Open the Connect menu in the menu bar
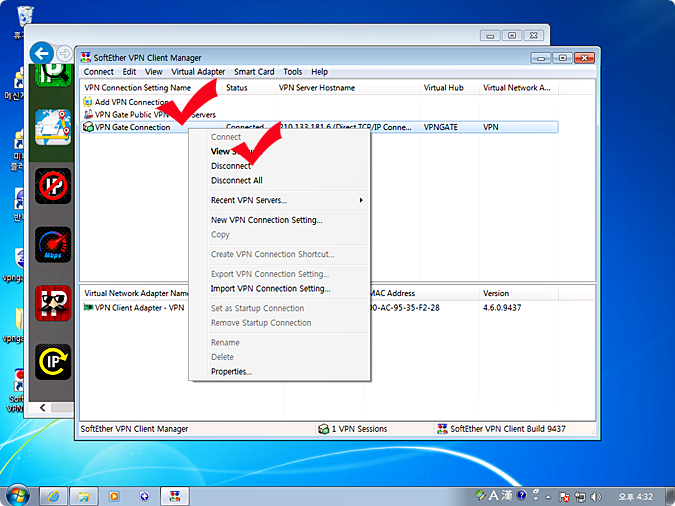 click(x=99, y=72)
